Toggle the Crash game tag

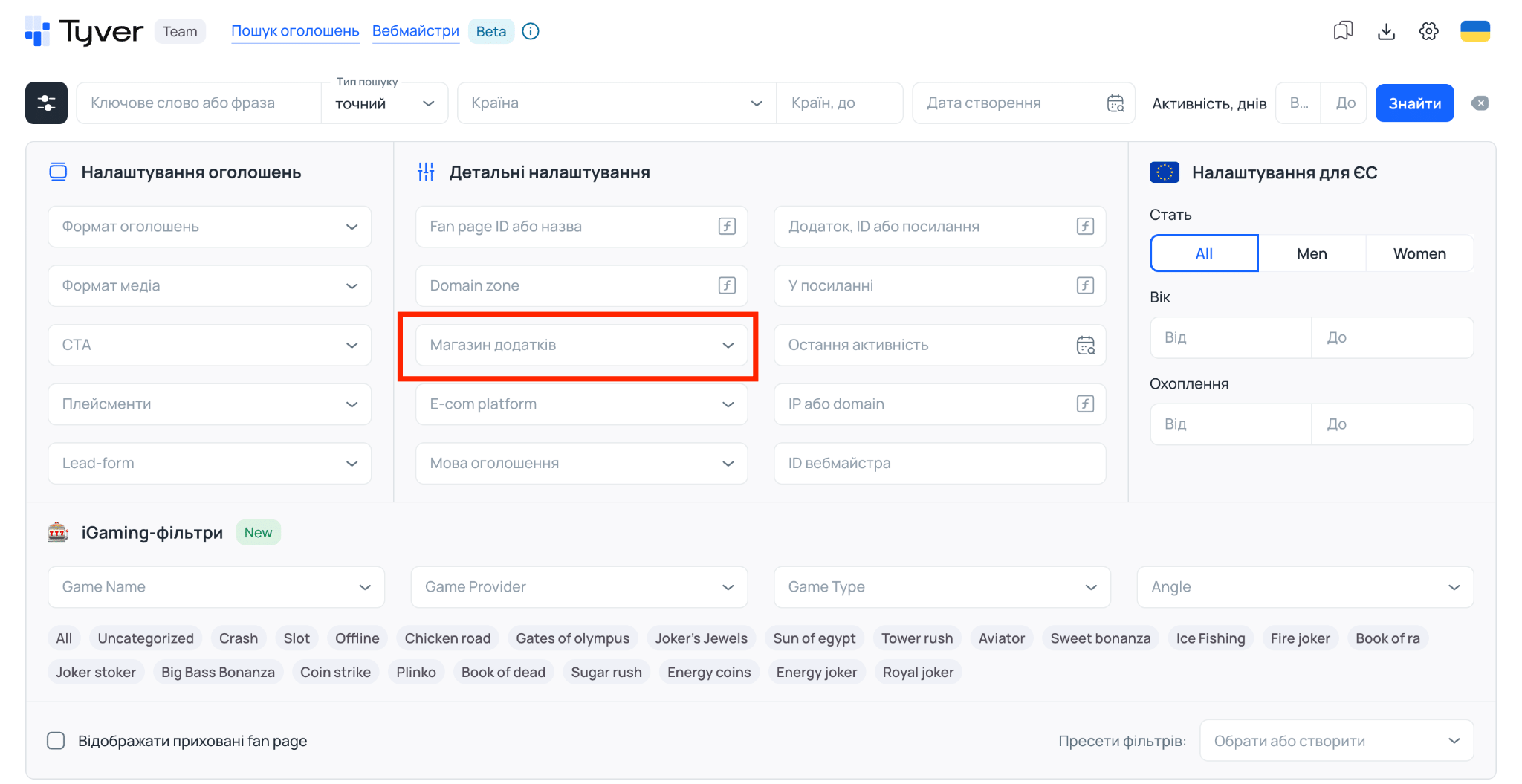click(239, 638)
